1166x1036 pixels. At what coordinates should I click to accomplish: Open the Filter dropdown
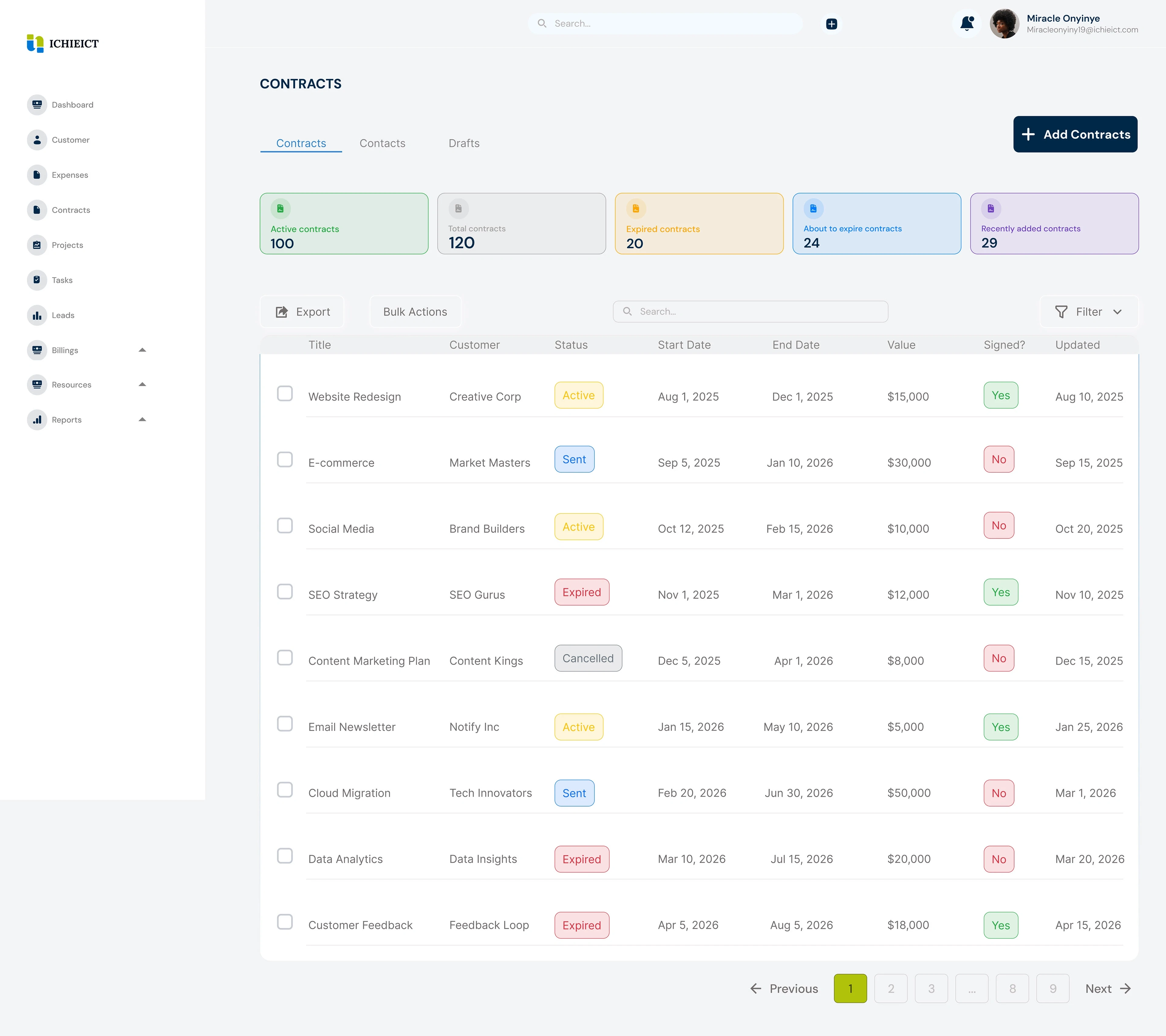(x=1089, y=312)
